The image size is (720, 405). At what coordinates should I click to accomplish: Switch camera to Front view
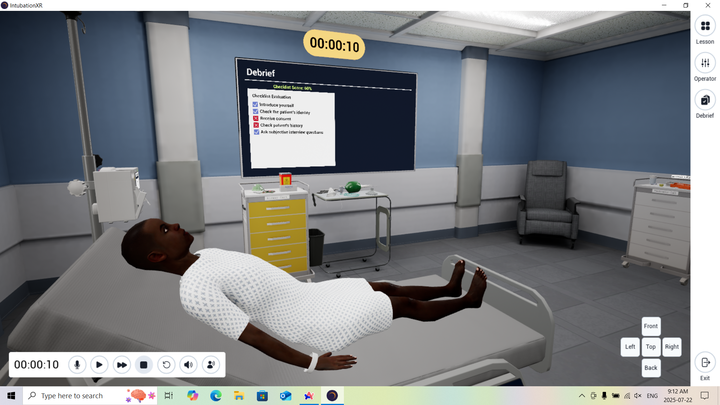tap(651, 326)
